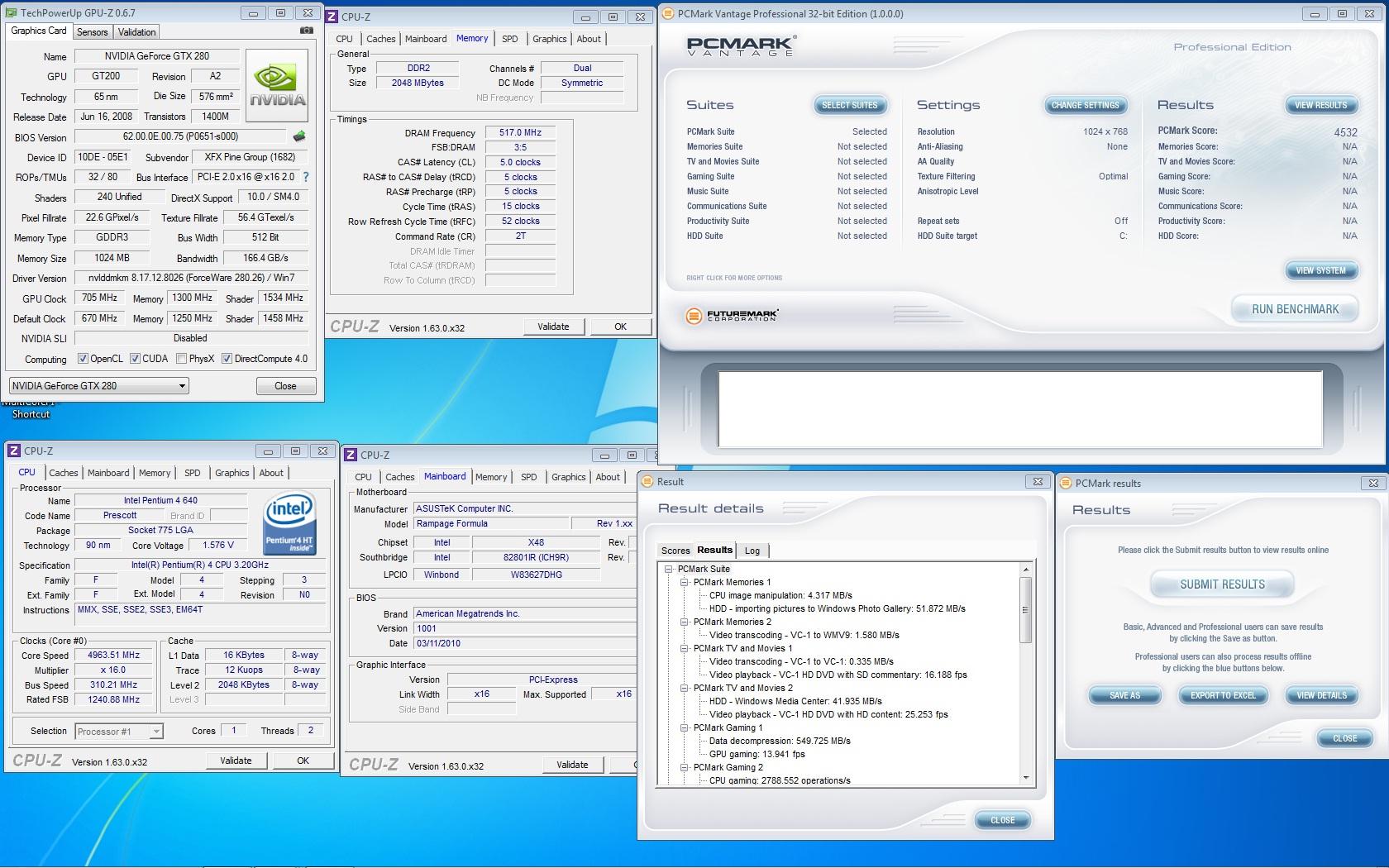
Task: Collapse the PCMark Memories 1 node
Action: pos(685,582)
